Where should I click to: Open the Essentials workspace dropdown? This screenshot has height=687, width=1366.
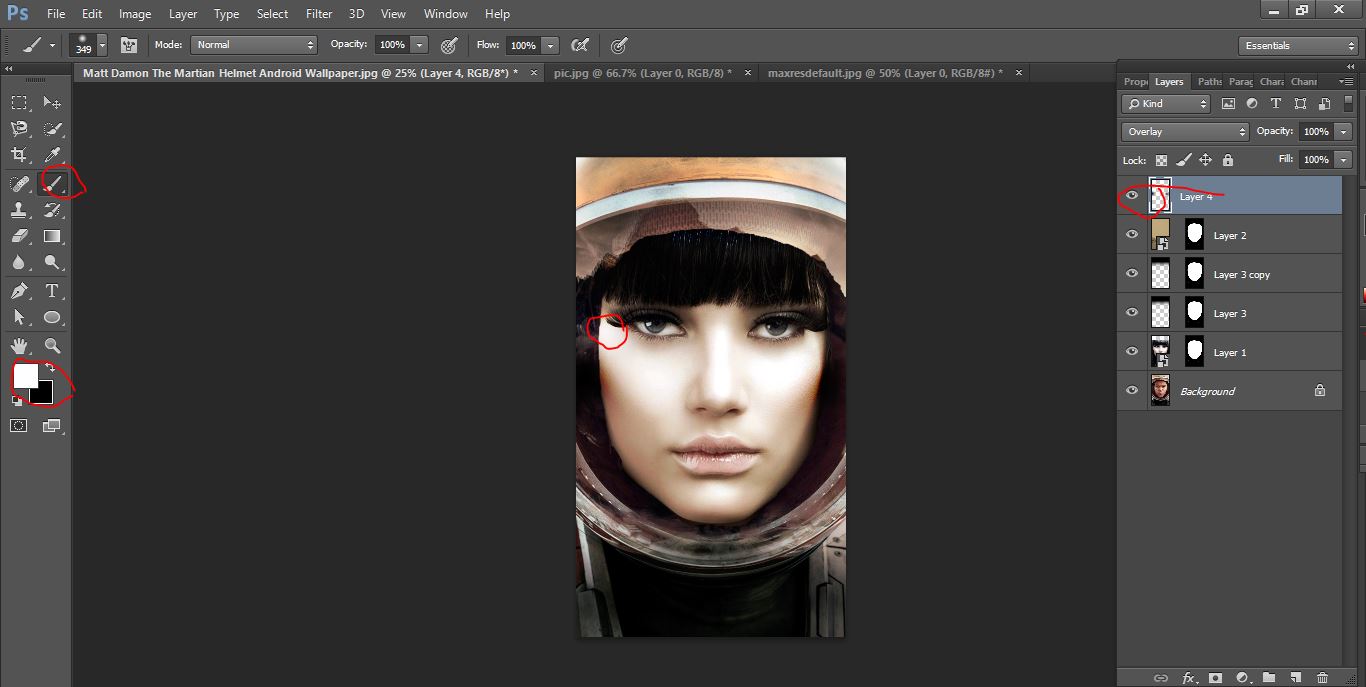(x=1297, y=46)
